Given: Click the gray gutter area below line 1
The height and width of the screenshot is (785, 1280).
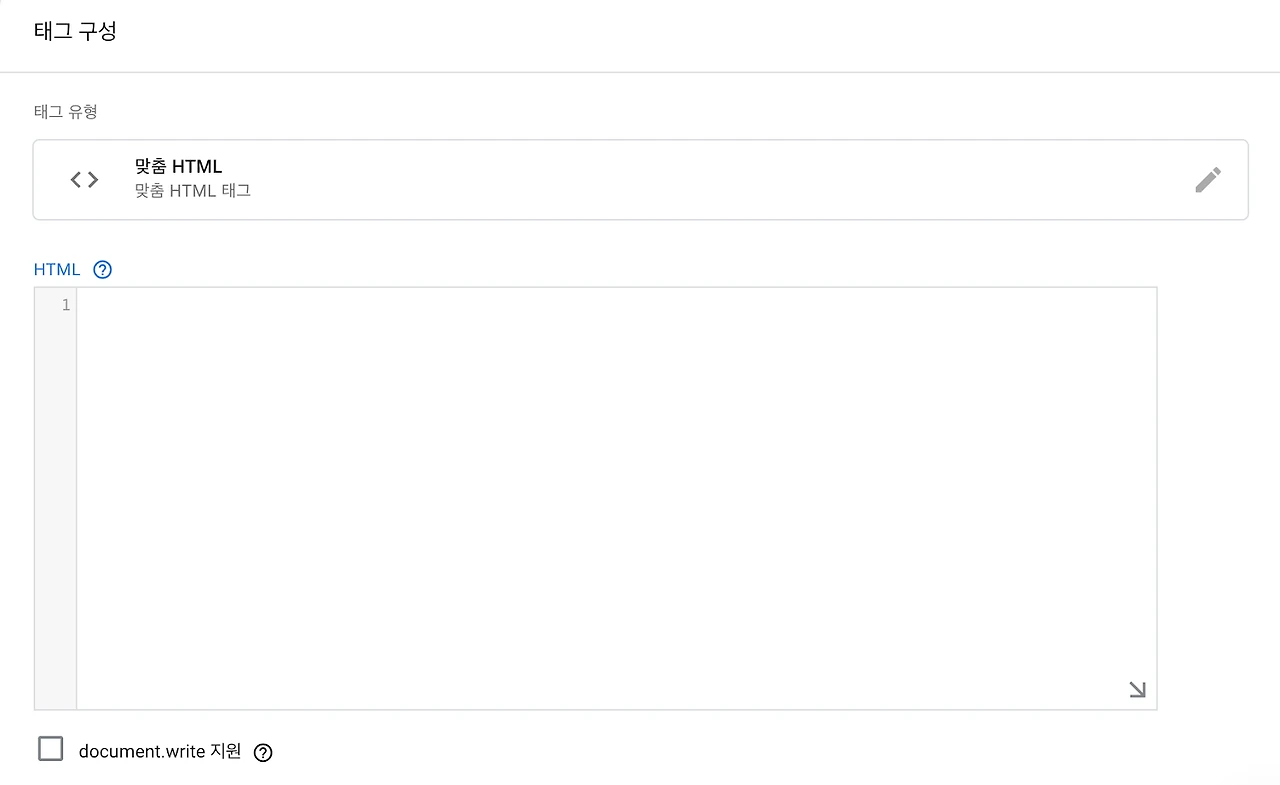Looking at the screenshot, I should point(56,510).
